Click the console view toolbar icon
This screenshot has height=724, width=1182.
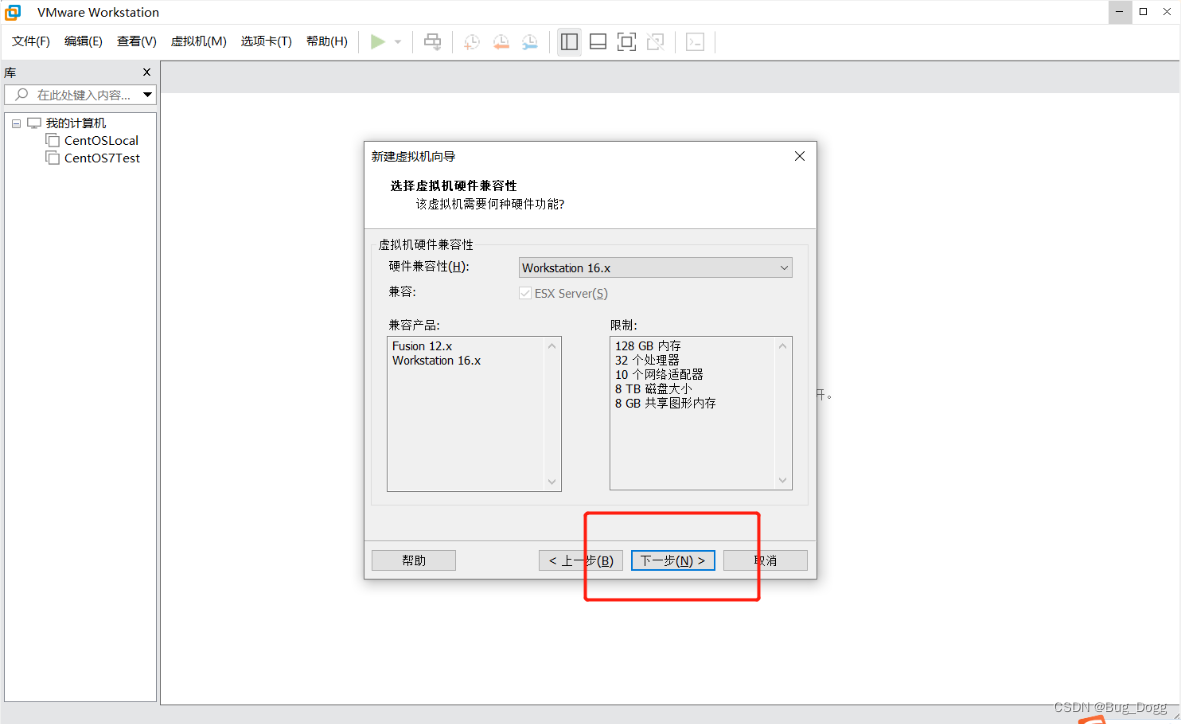pos(695,41)
